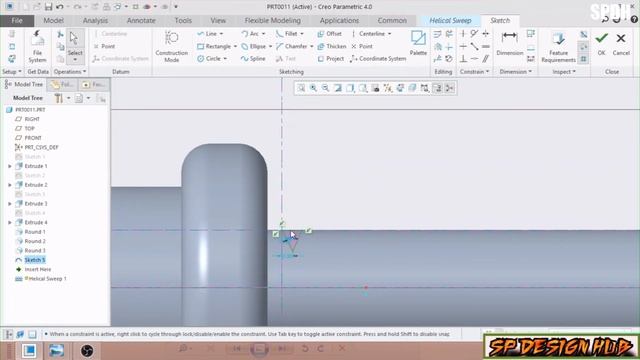This screenshot has width=640, height=360.
Task: Open the sketcher Palette
Action: [x=418, y=43]
